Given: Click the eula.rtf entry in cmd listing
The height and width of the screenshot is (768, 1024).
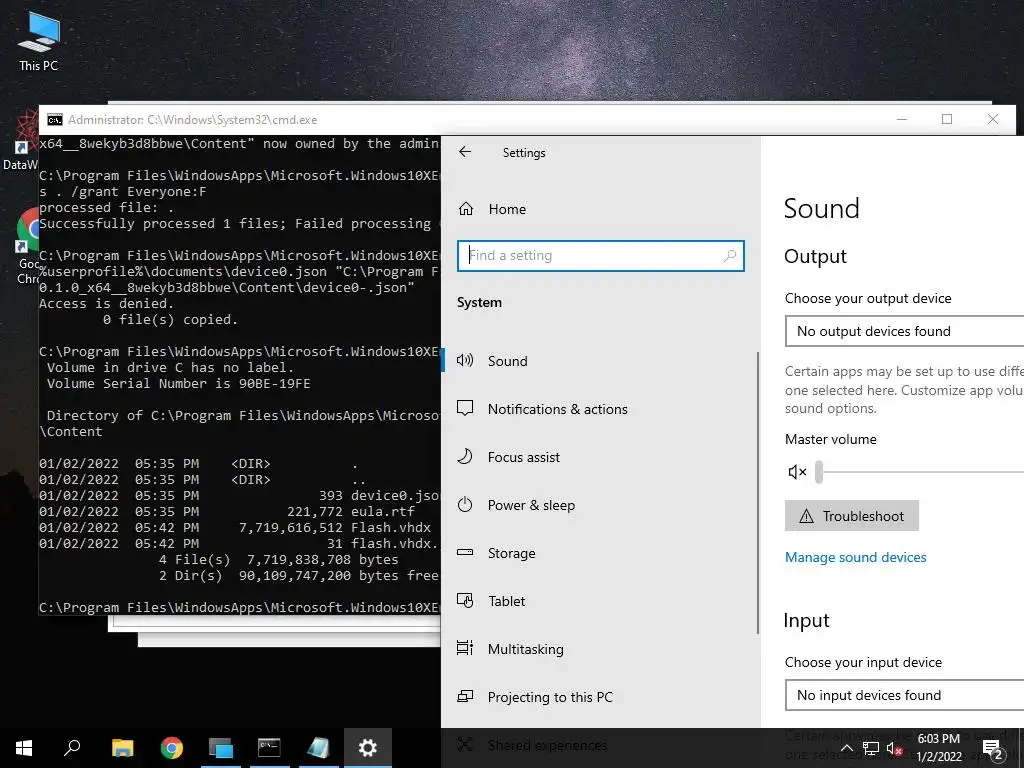Looking at the screenshot, I should [383, 511].
